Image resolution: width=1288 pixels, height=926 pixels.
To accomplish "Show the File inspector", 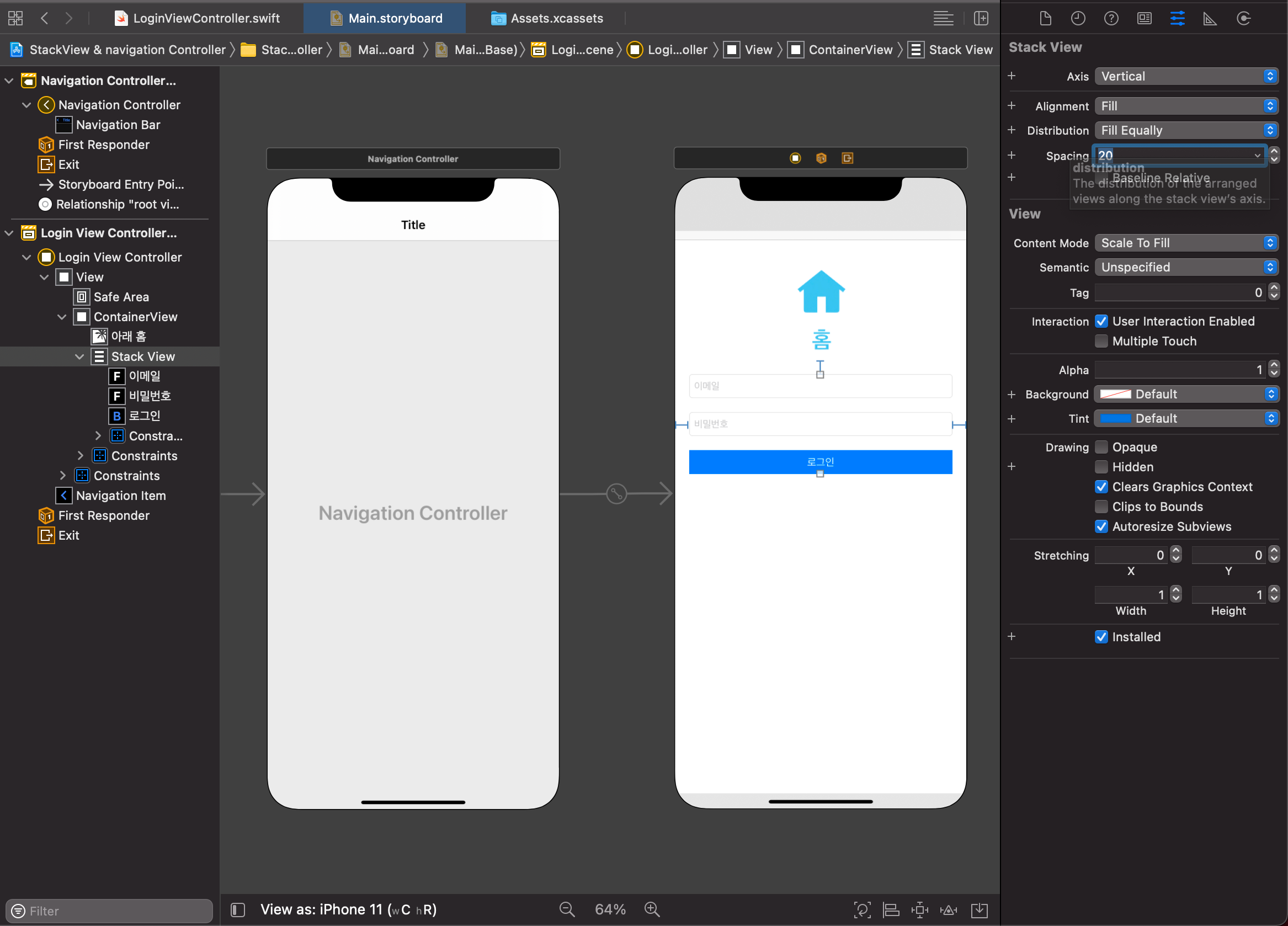I will [1045, 18].
